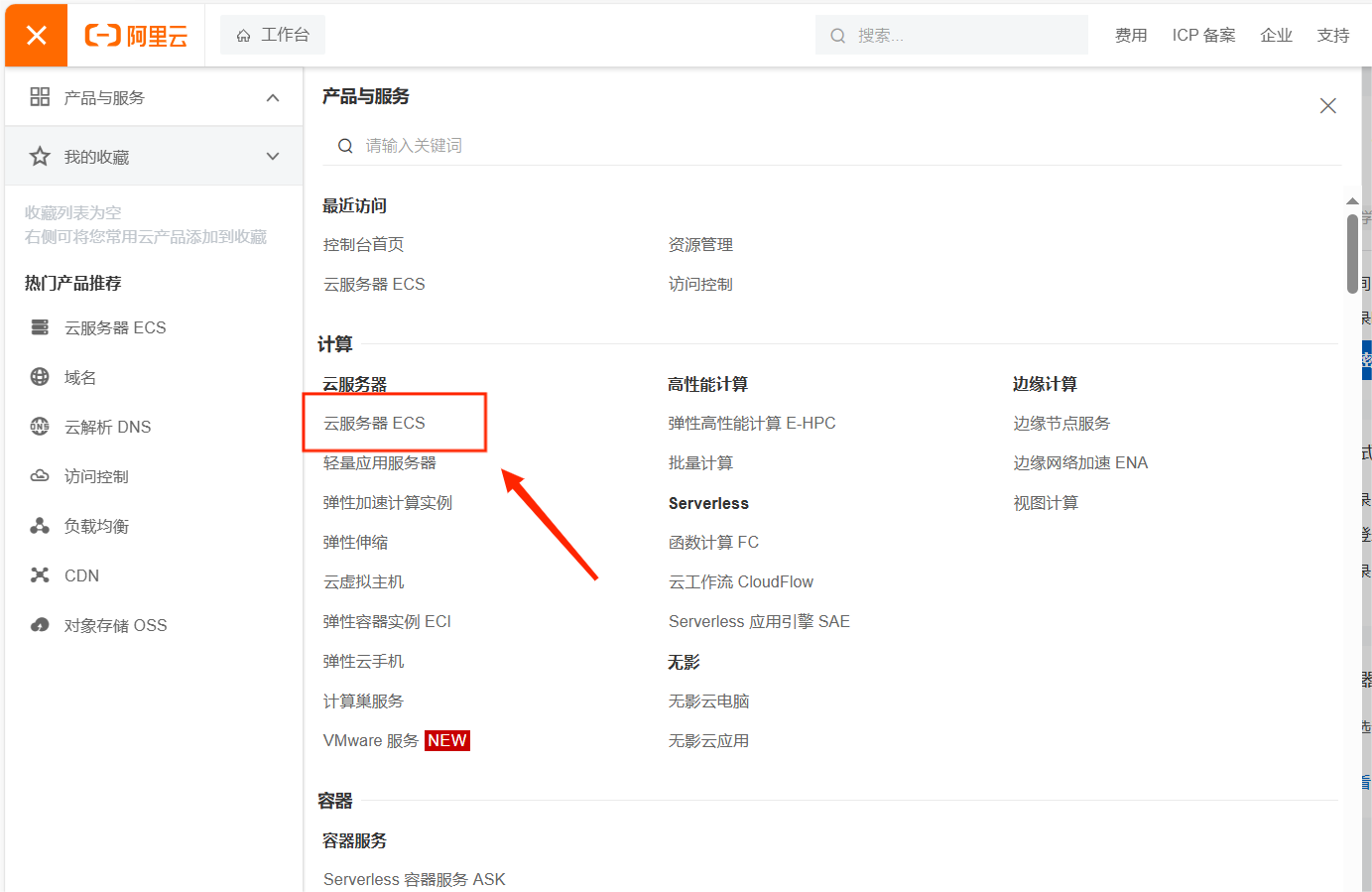Open CDN in hot products list

point(81,575)
